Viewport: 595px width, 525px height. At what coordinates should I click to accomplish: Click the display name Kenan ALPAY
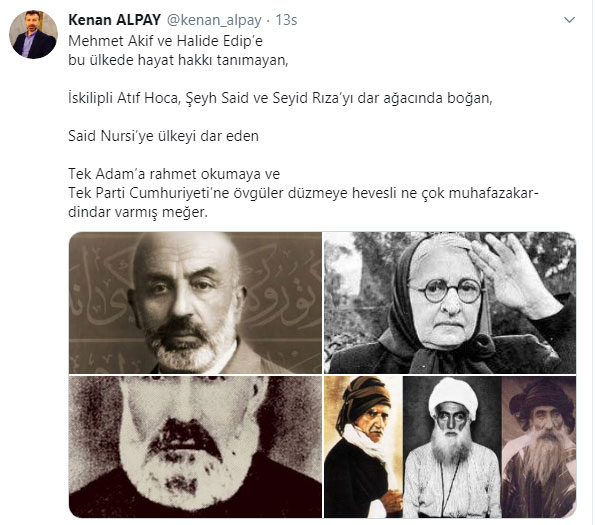(x=115, y=20)
